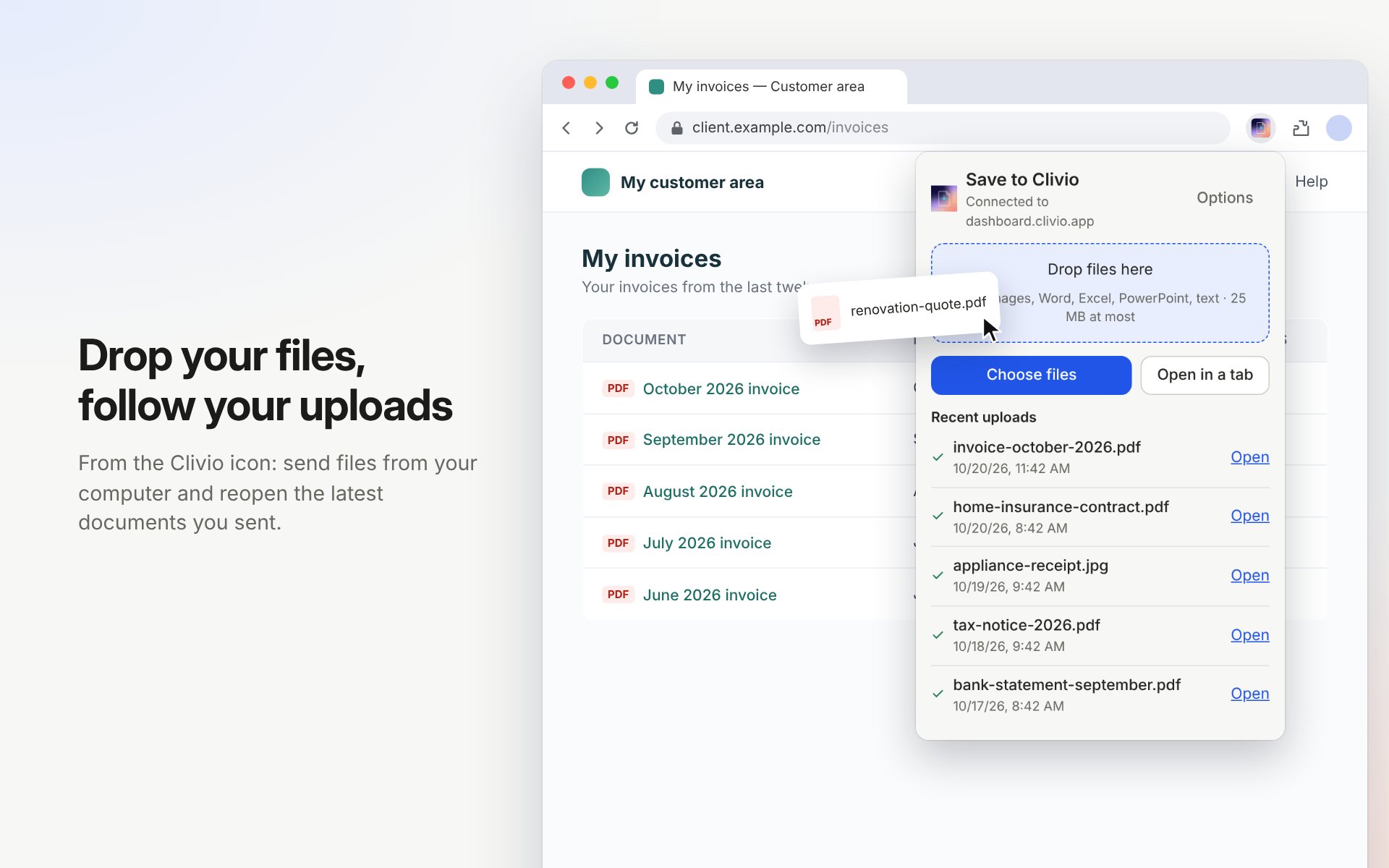Viewport: 1389px width, 868px height.
Task: Click the renovation-quote.pdf file chip
Action: click(899, 308)
